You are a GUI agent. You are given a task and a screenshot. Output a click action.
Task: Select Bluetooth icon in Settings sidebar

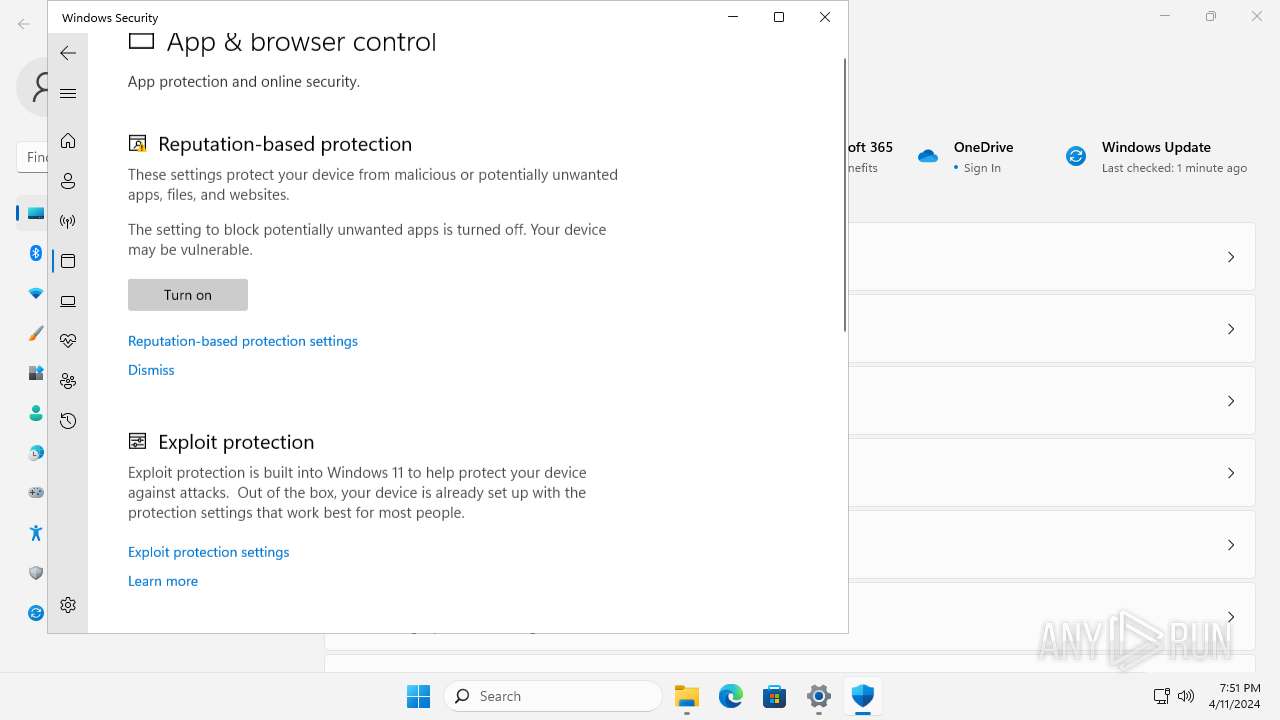point(36,253)
